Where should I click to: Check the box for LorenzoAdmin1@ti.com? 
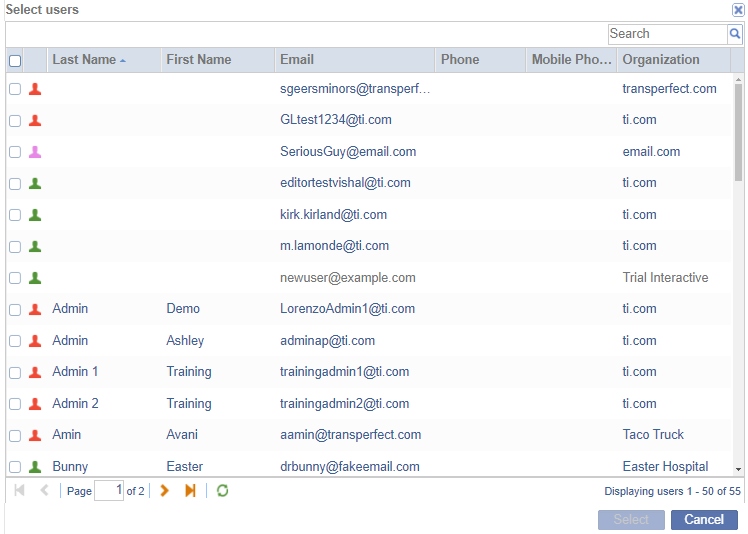click(x=15, y=309)
